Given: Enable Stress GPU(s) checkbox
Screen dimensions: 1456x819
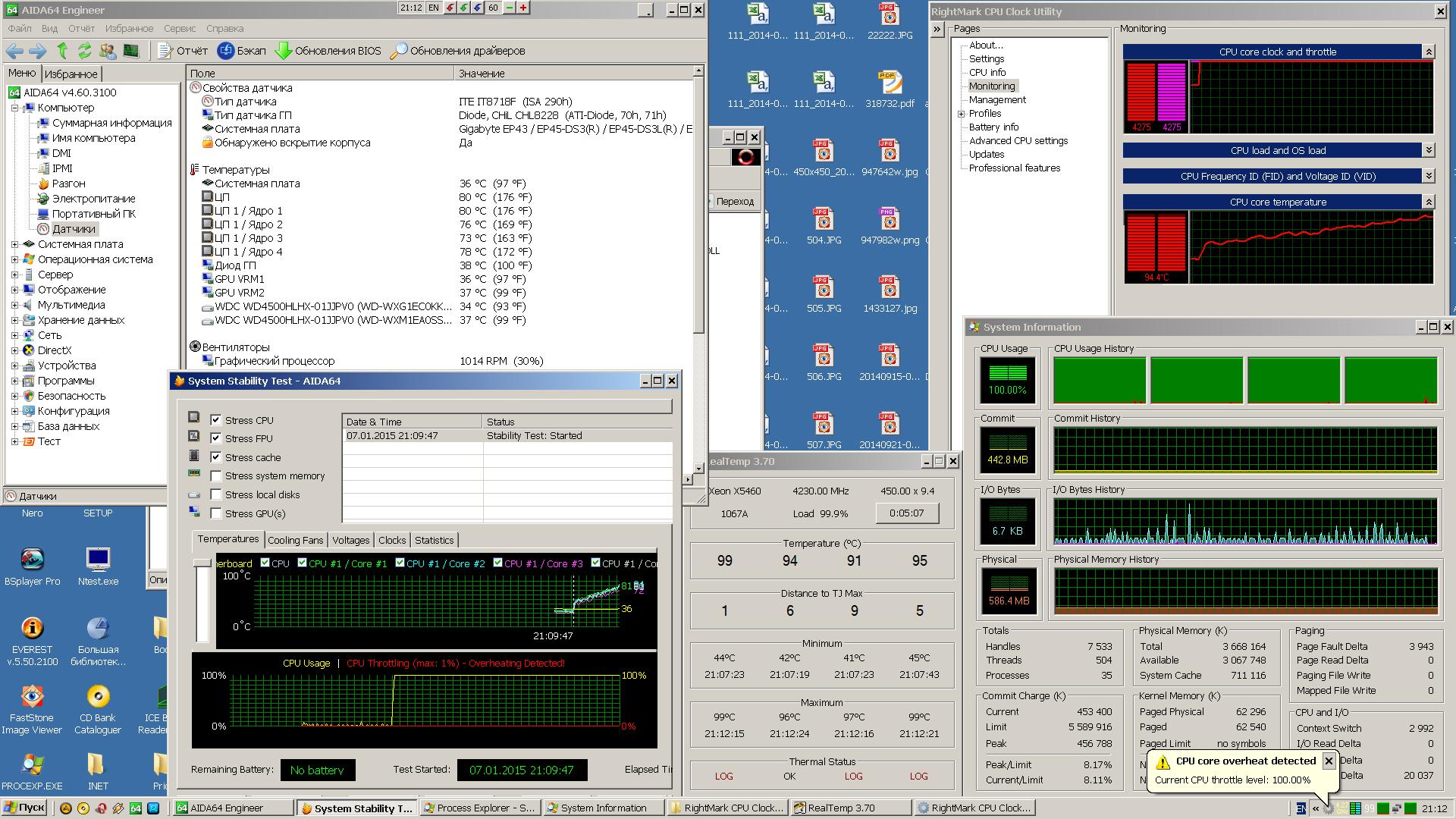Looking at the screenshot, I should [x=216, y=513].
